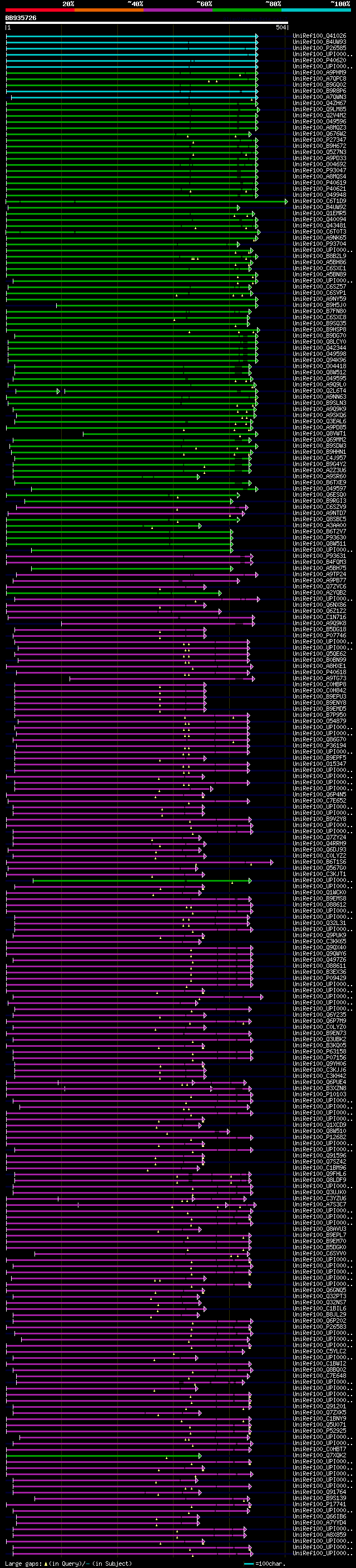Image resolution: width=356 pixels, height=1568 pixels.
Task: Select the UniRef100_O49596 label
Action: [319, 122]
